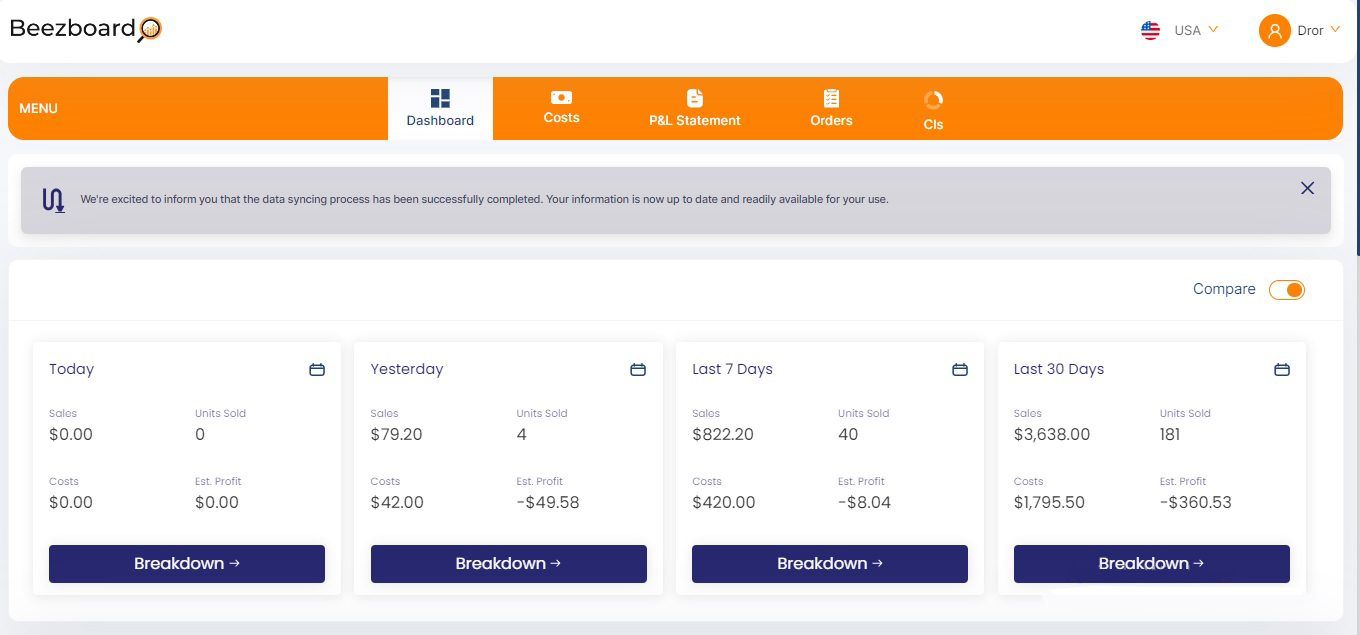Expand the USA country dropdown arrow

tap(1214, 30)
